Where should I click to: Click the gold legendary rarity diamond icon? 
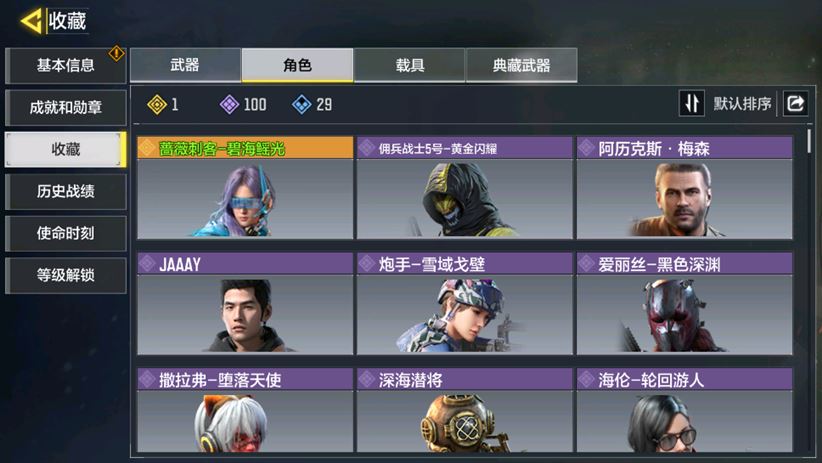pyautogui.click(x=157, y=105)
